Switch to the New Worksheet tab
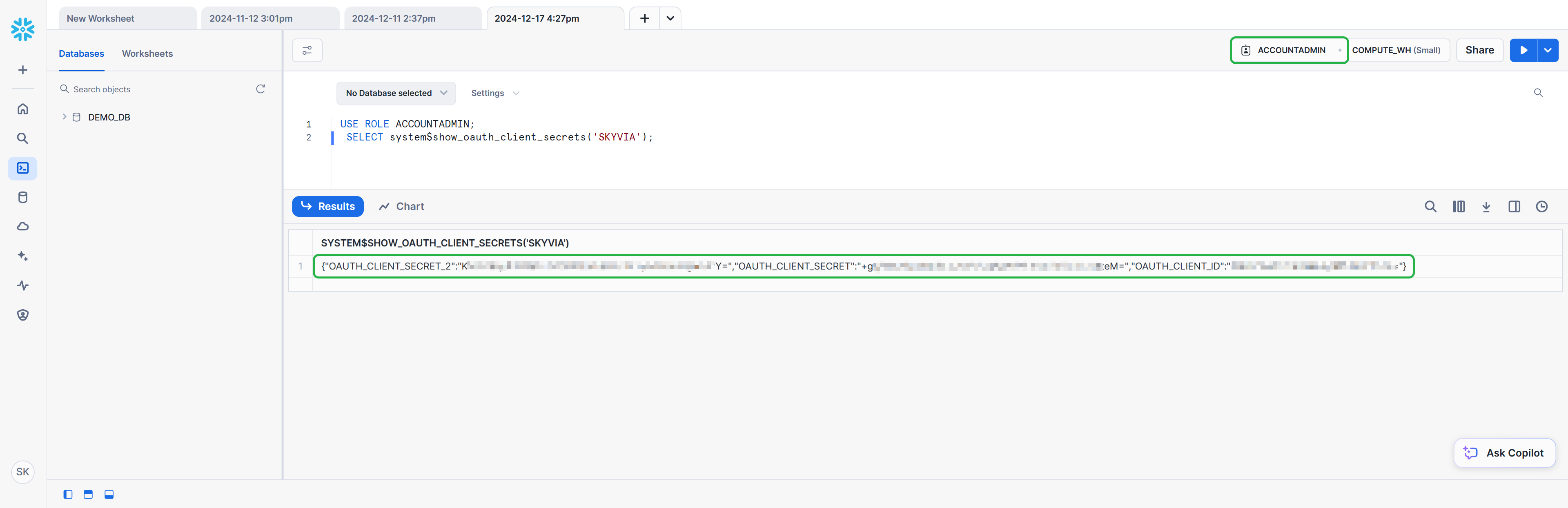Viewport: 1568px width, 508px height. tap(128, 18)
